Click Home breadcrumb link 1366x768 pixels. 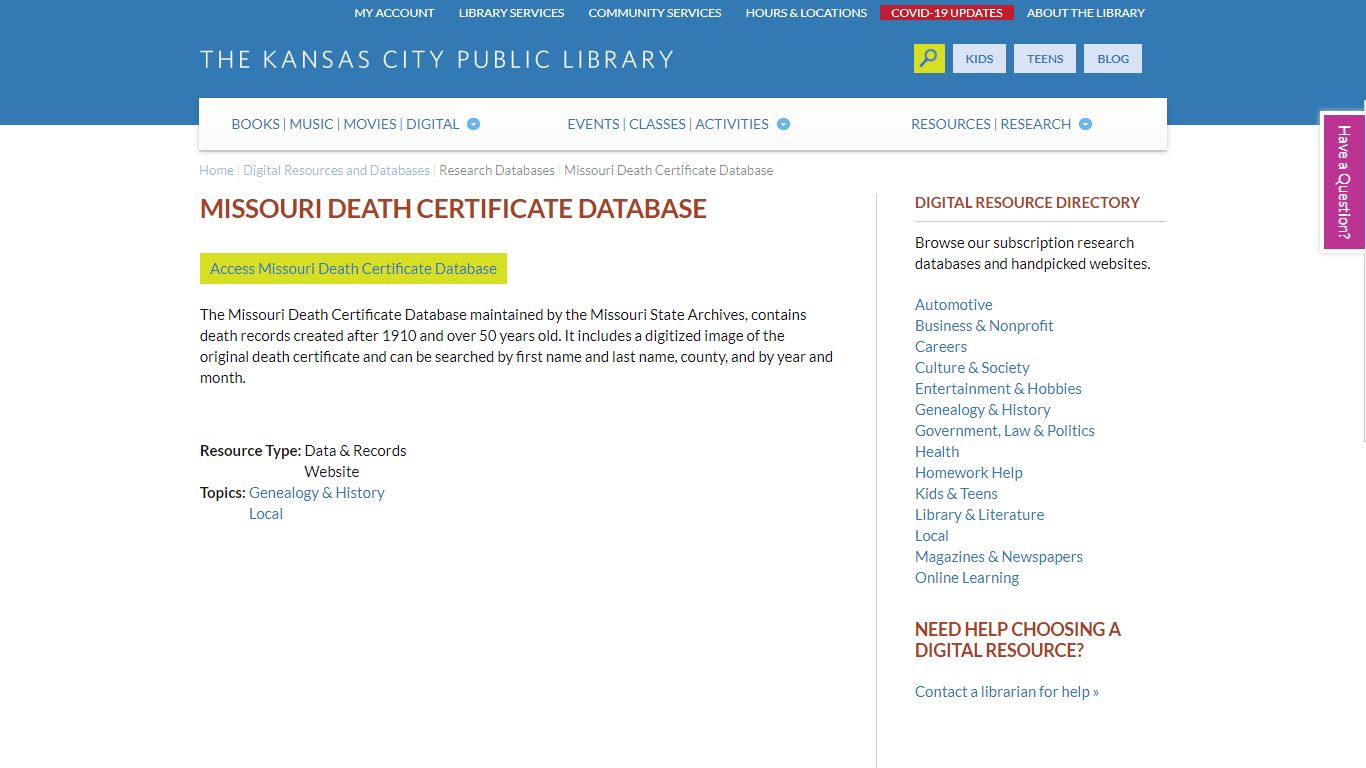pos(216,170)
